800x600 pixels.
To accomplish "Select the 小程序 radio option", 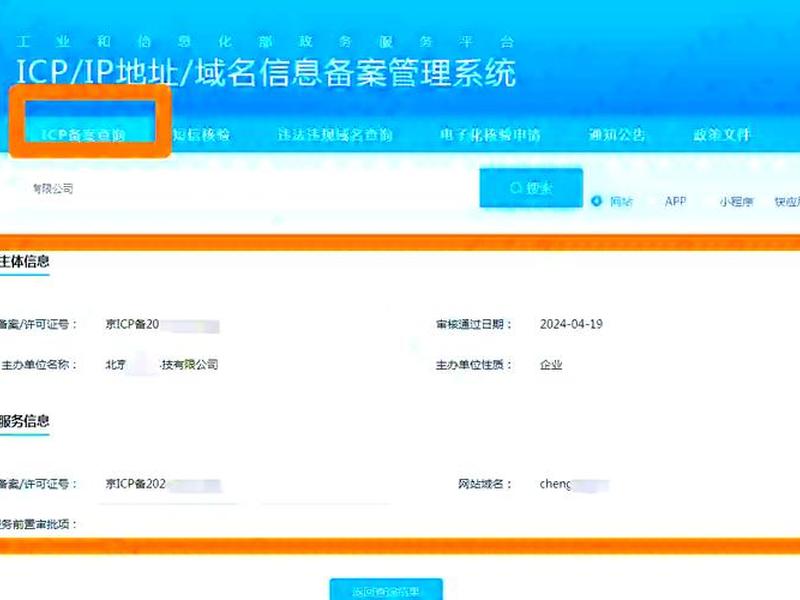I will point(736,202).
